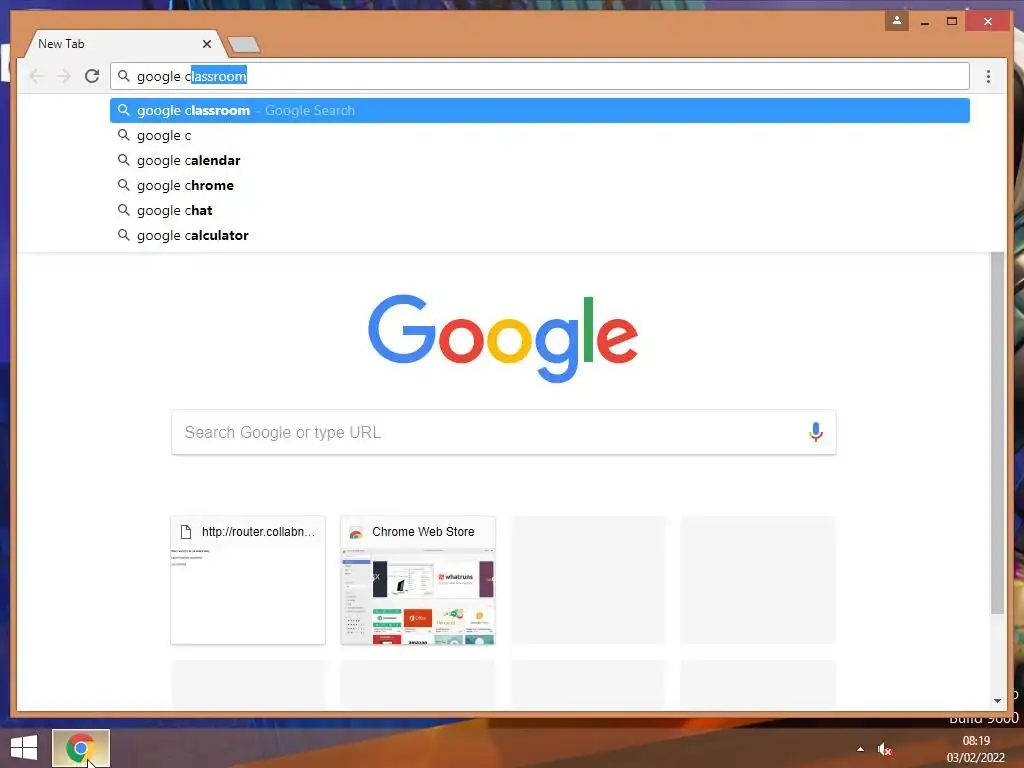Click the Google logo
This screenshot has width=1024, height=768.
(503, 338)
